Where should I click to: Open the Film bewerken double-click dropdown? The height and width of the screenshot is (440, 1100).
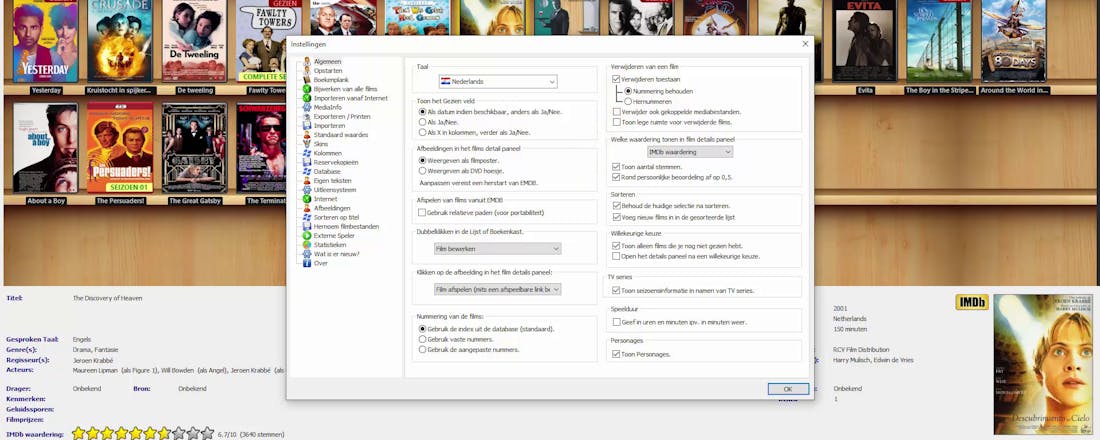coord(497,249)
